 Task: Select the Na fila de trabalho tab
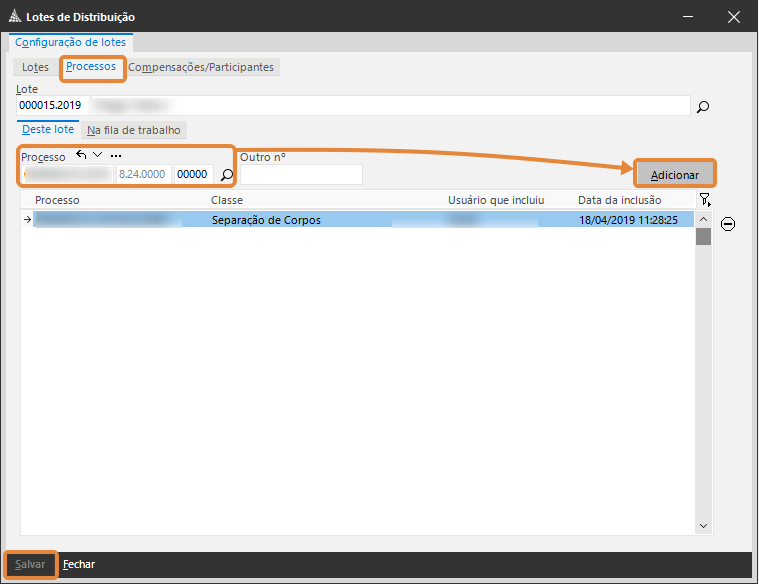pyautogui.click(x=133, y=130)
